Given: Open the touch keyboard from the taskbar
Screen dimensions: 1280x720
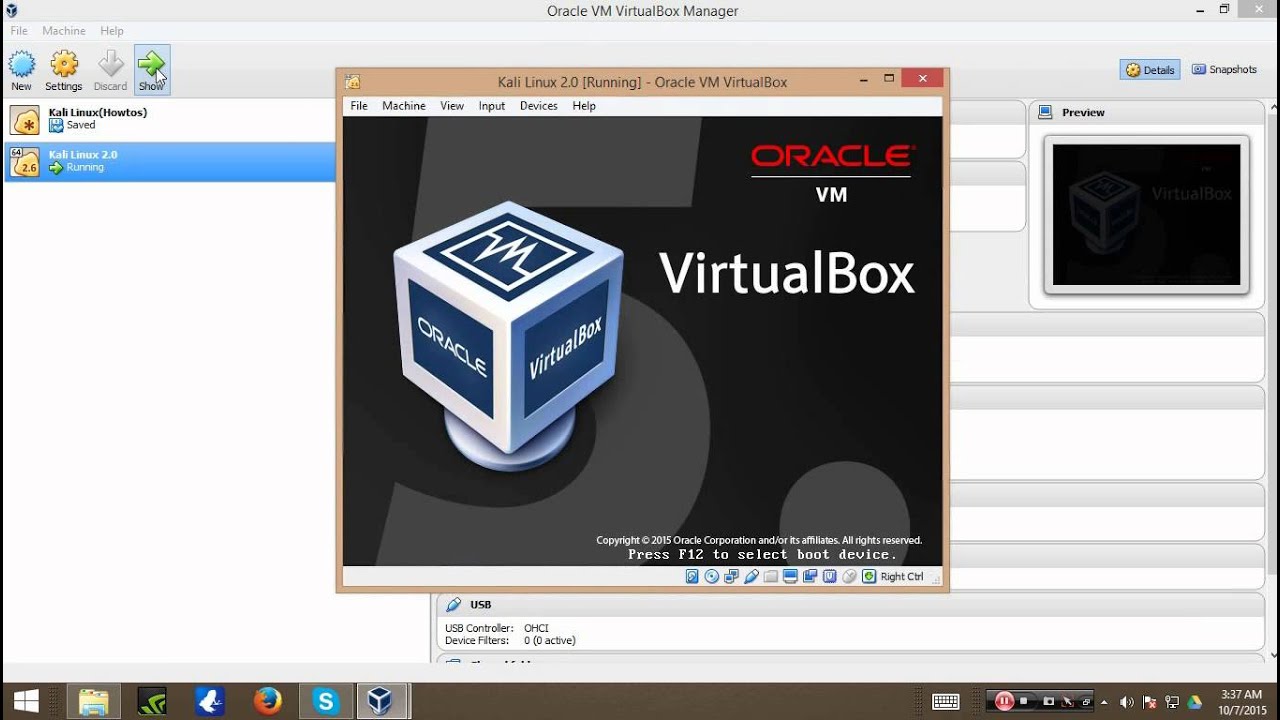Looking at the screenshot, I should pyautogui.click(x=946, y=702).
